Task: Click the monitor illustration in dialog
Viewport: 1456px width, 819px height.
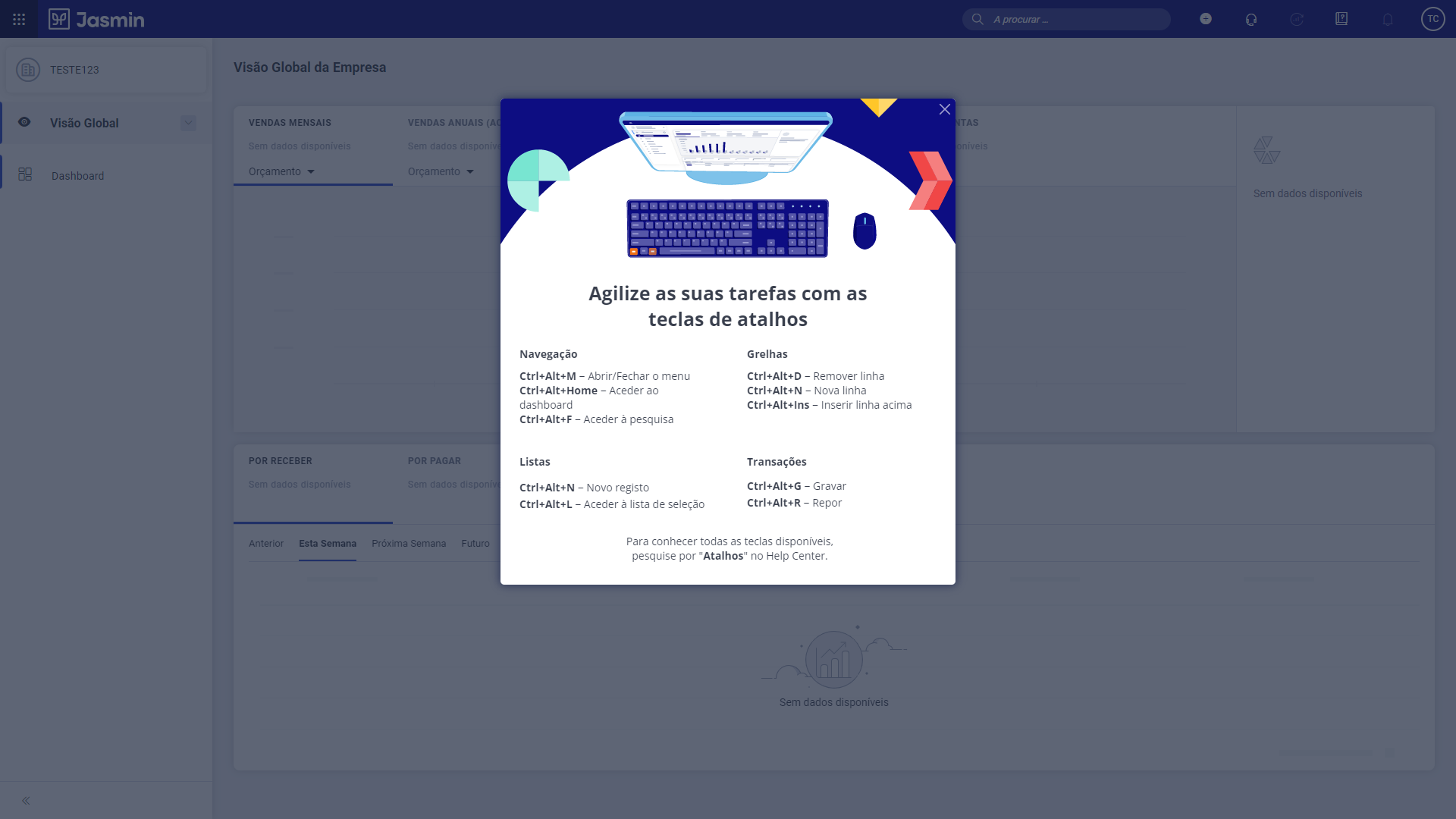Action: pyautogui.click(x=726, y=148)
